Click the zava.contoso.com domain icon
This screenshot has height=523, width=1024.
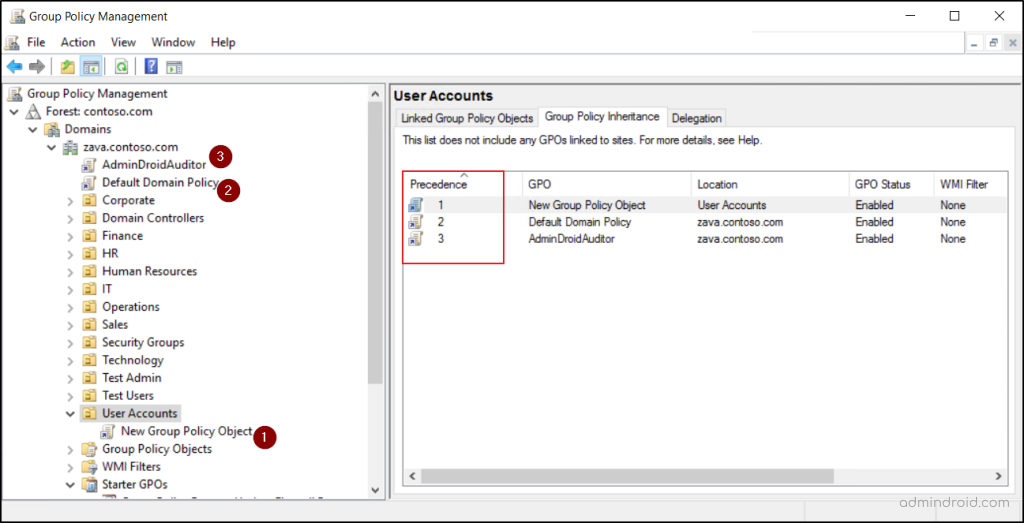coord(69,148)
